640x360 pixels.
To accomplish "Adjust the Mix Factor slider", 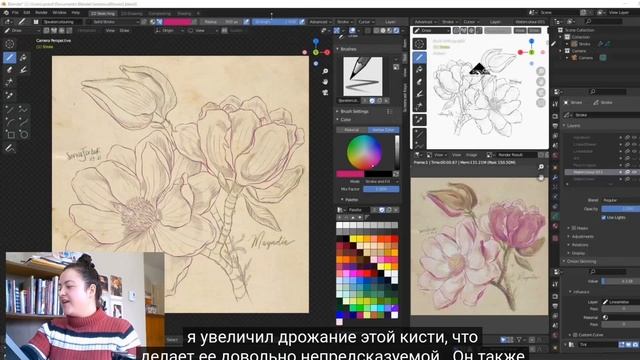I will (381, 189).
